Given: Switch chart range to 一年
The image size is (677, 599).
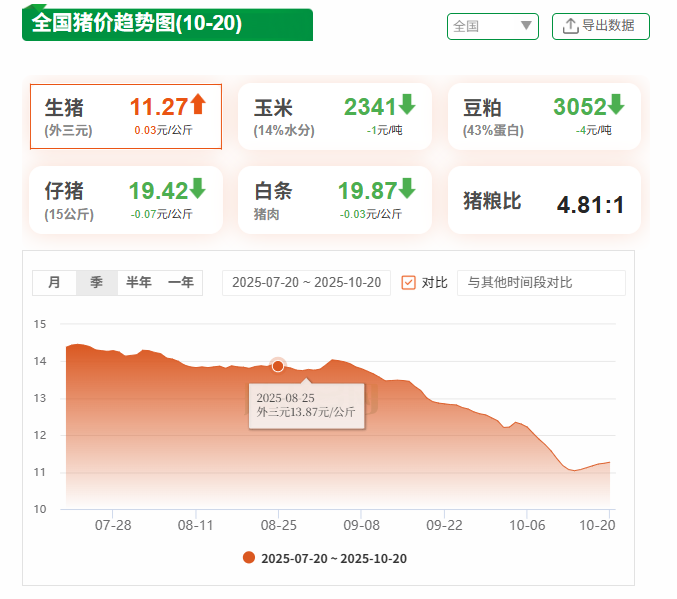Looking at the screenshot, I should coord(181,283).
